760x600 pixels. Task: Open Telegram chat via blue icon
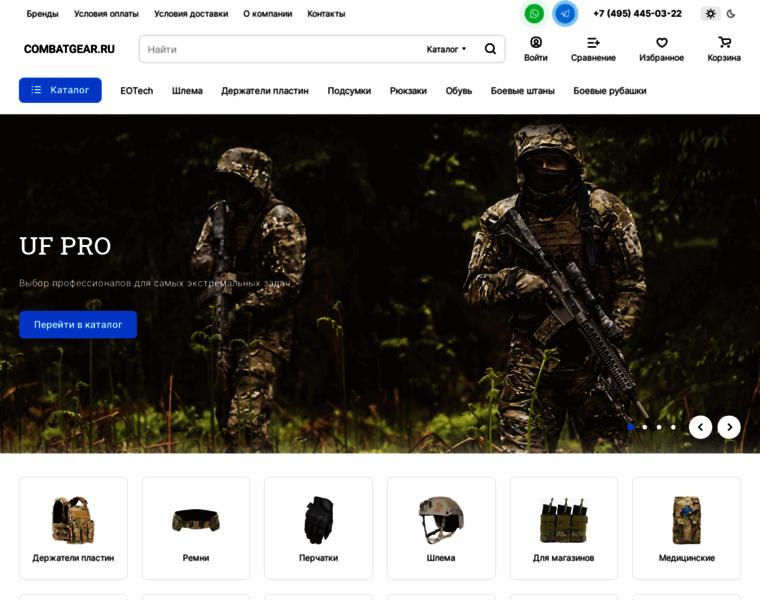[x=565, y=14]
